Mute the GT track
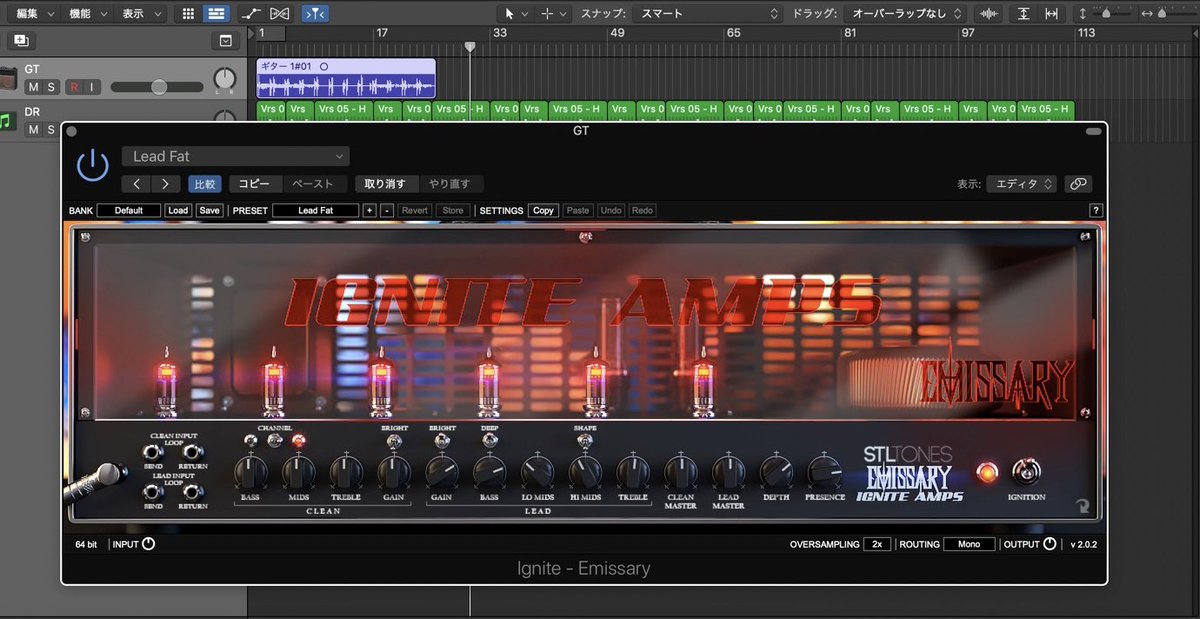 click(33, 87)
